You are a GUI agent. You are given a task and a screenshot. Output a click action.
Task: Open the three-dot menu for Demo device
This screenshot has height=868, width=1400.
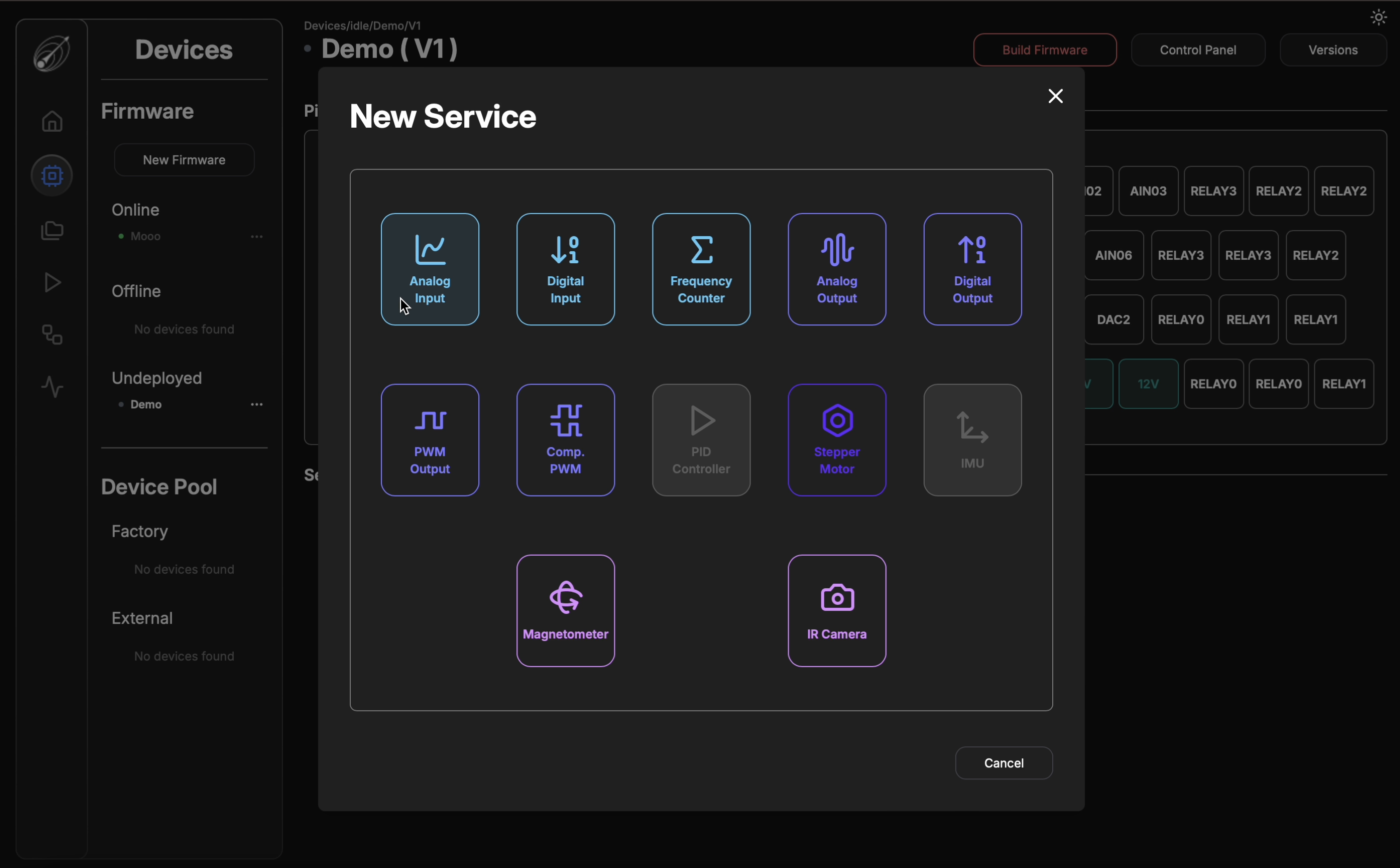pos(257,405)
